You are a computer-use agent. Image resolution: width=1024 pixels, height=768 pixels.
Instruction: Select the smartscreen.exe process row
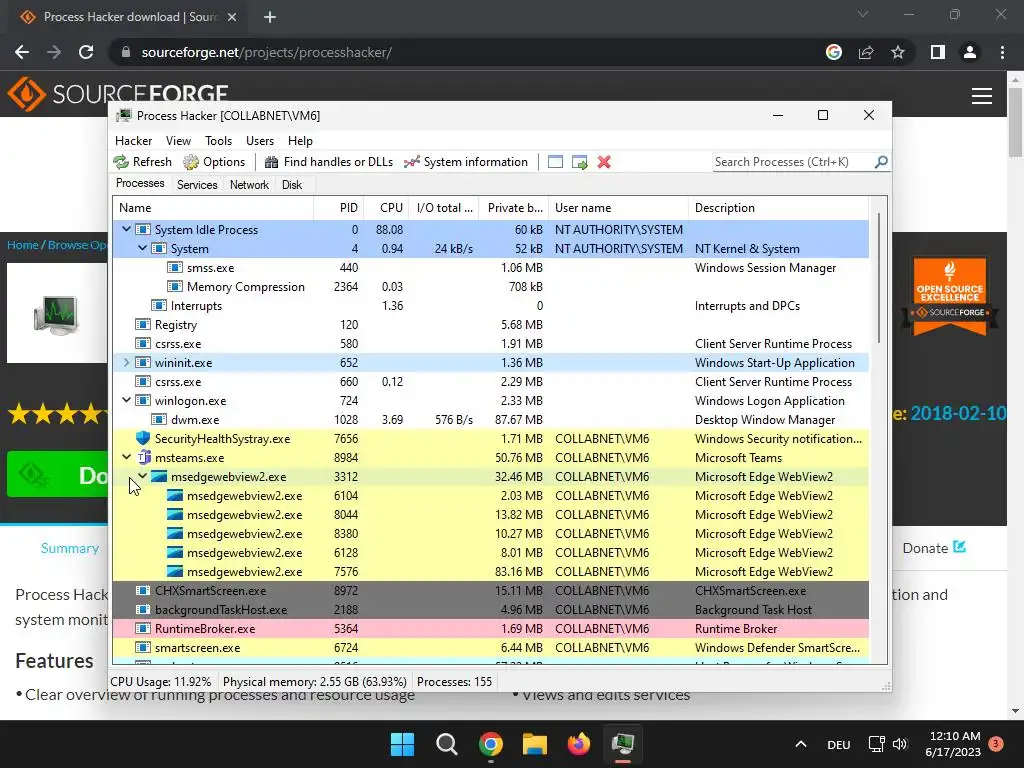tap(490, 647)
